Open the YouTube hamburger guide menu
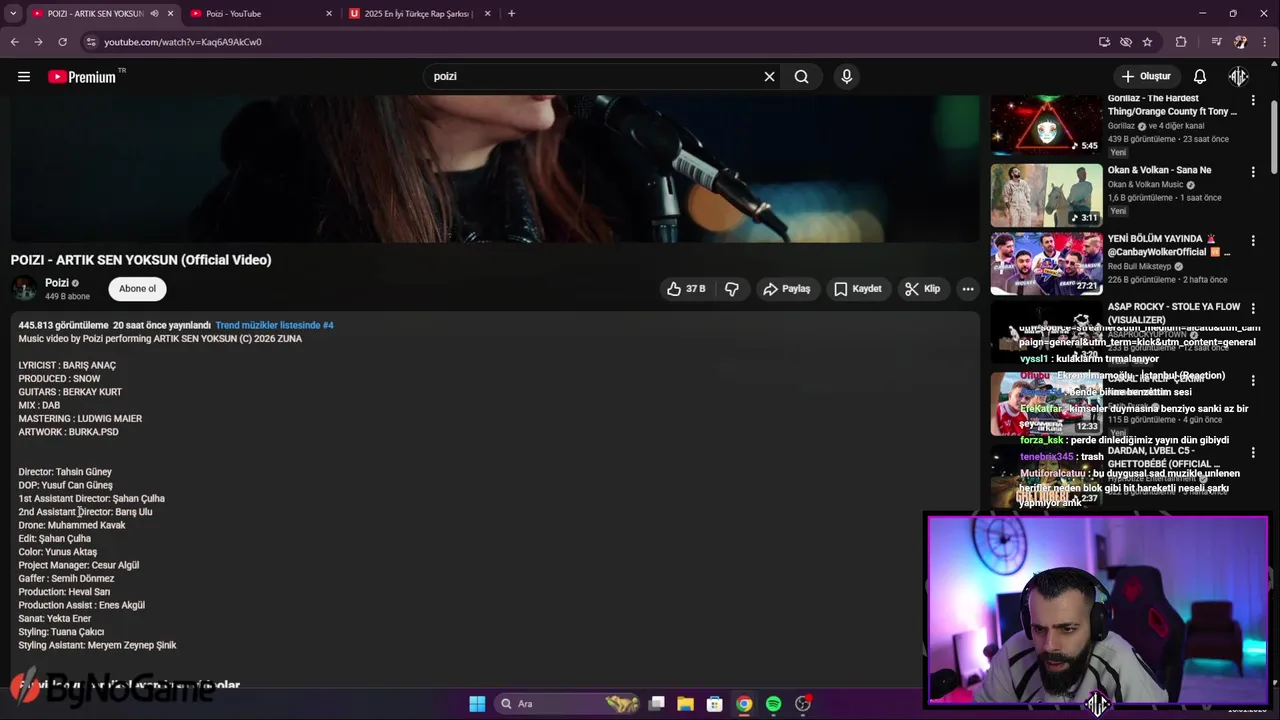 [x=24, y=76]
